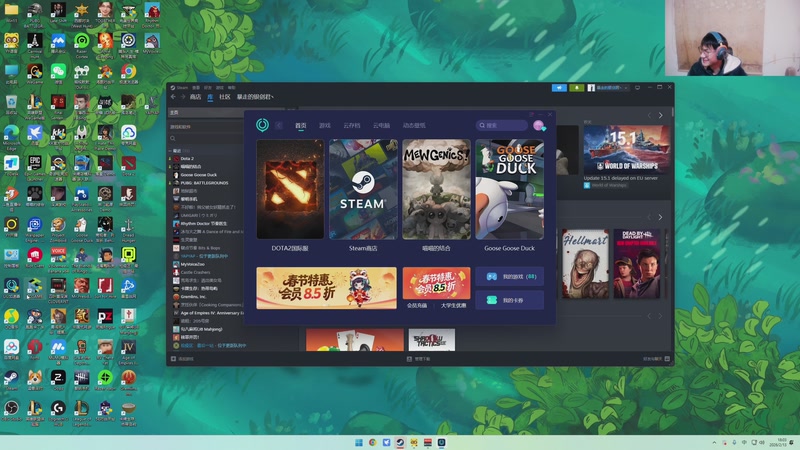The image size is (800, 450).
Task: Select Dota 2 in Steam library list
Action: [187, 159]
